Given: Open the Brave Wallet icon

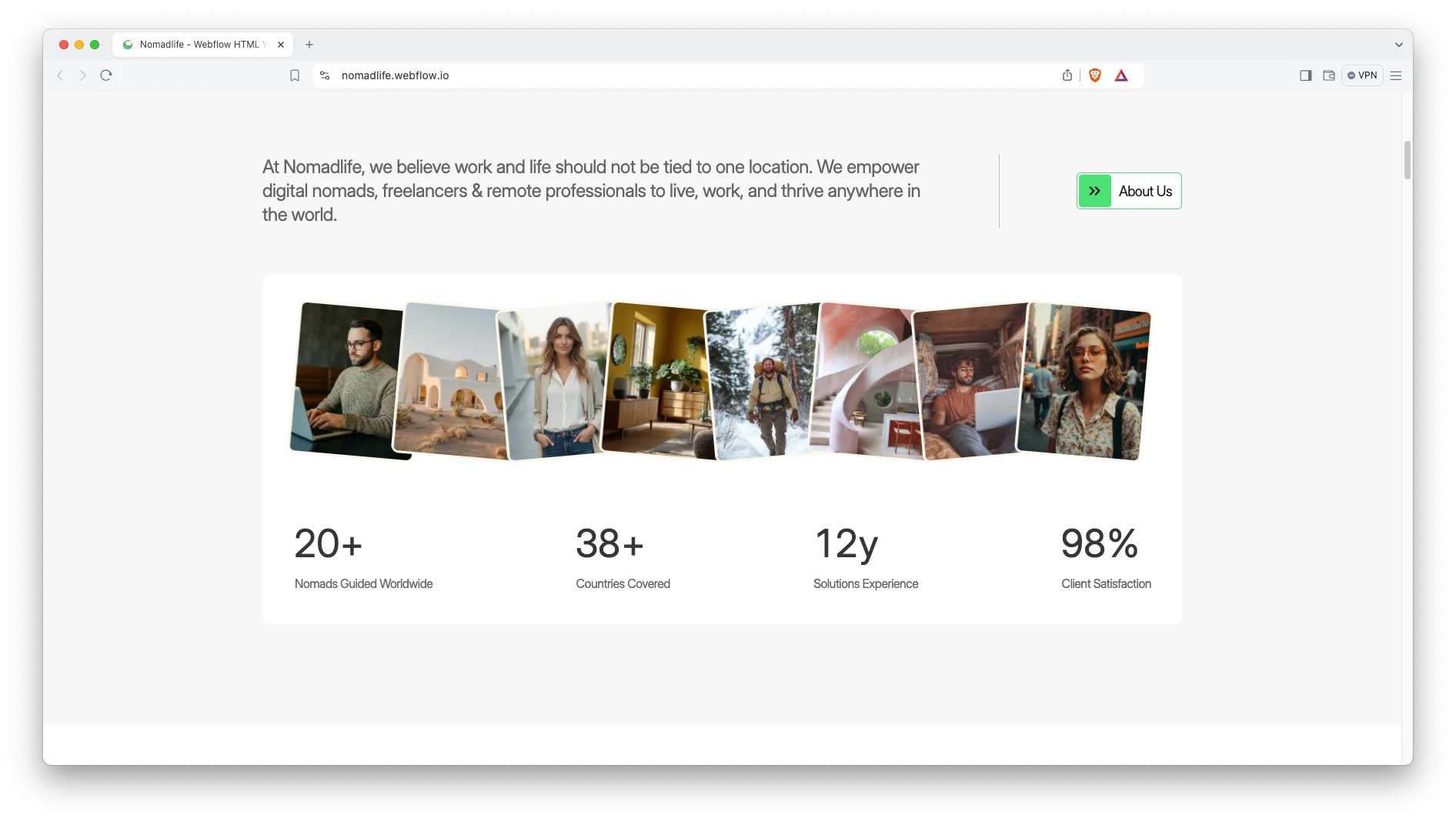Looking at the screenshot, I should click(x=1329, y=75).
